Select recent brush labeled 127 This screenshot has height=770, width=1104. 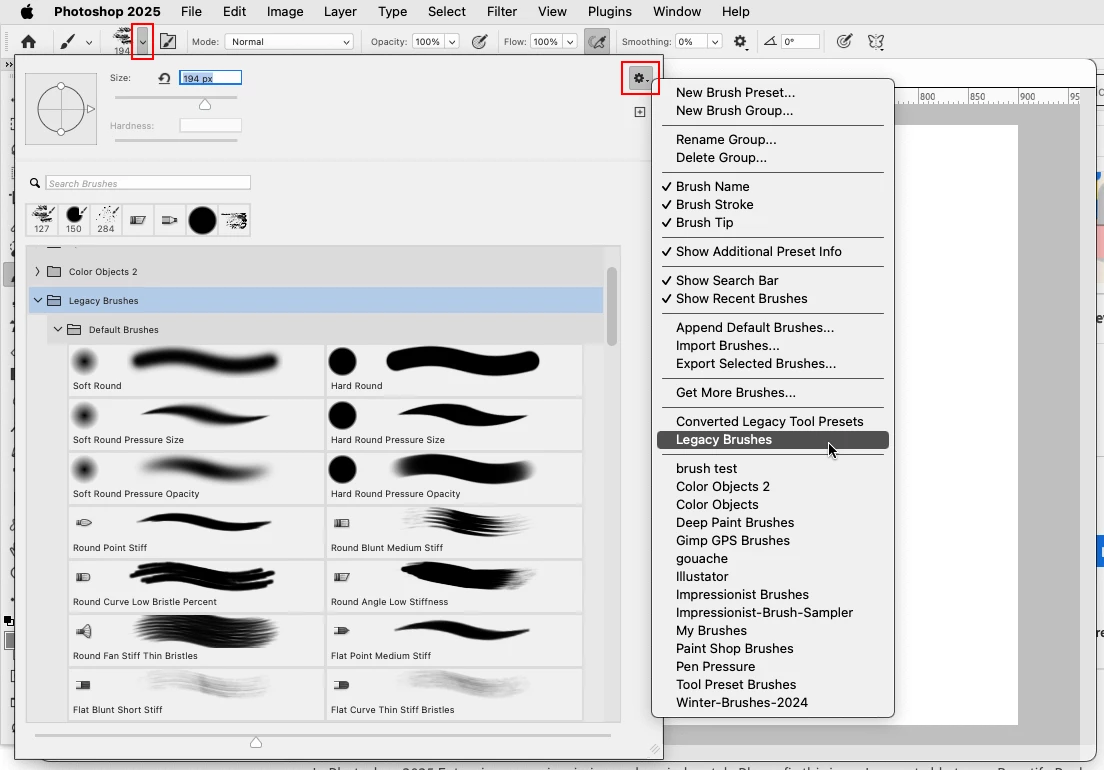(x=42, y=220)
